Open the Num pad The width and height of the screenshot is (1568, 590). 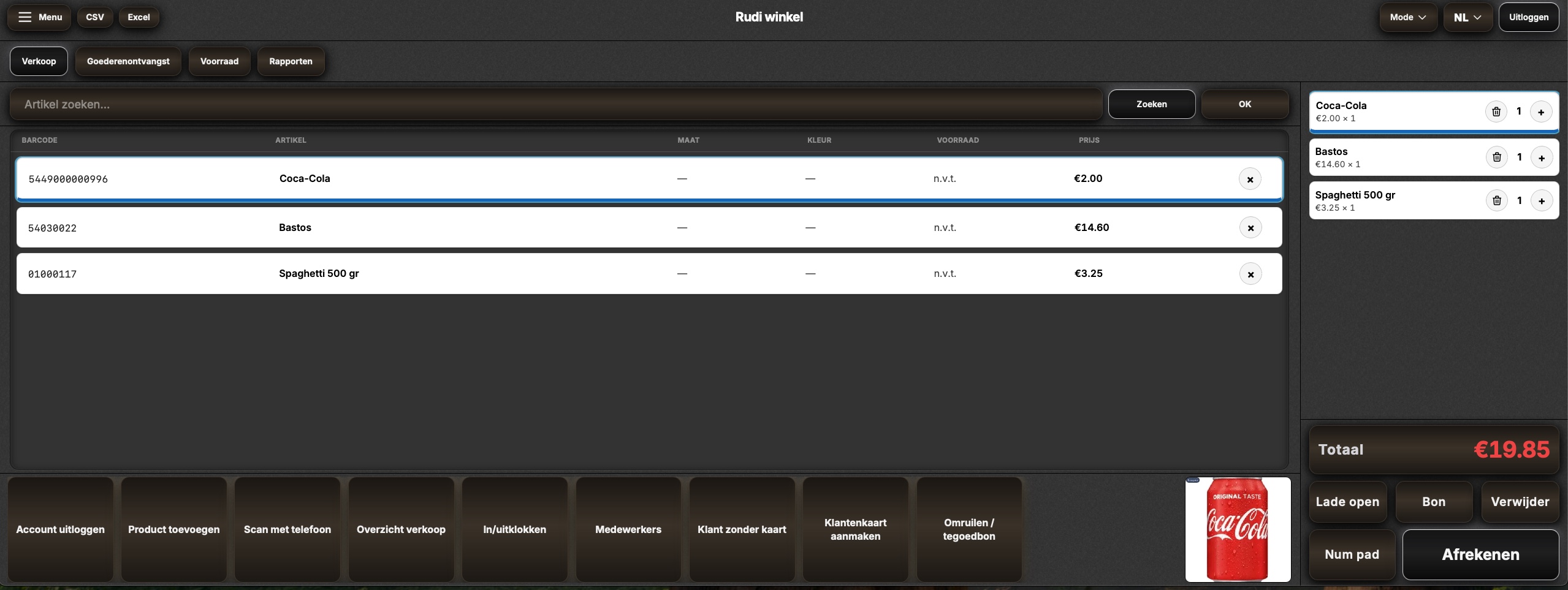click(x=1352, y=554)
